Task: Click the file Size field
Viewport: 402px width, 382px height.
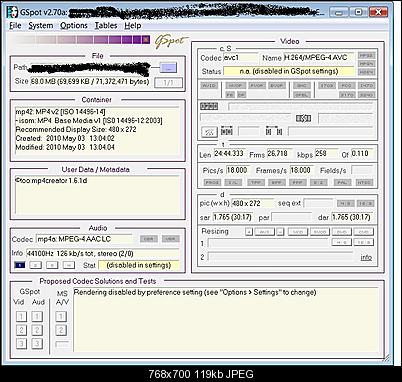Action: (90, 81)
